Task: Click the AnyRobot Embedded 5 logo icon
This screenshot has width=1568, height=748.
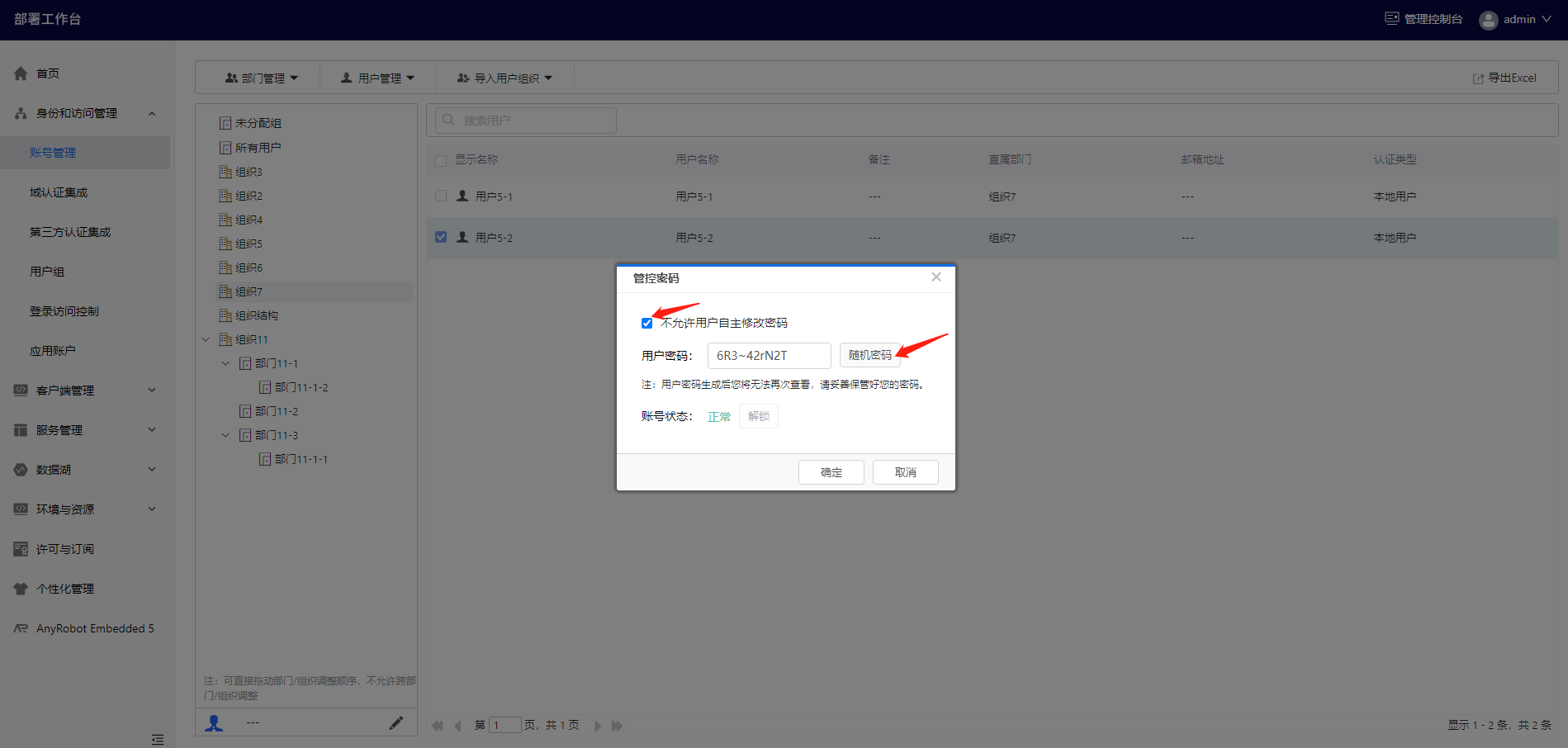Action: pos(21,628)
